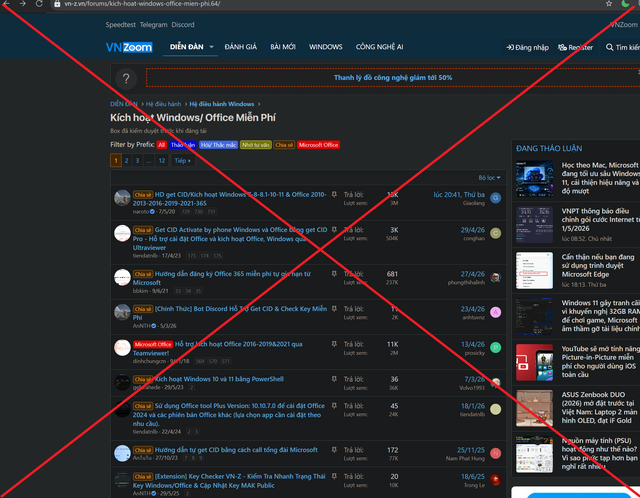Open thread Sử dụng Office tool Plus Version

coord(229,415)
